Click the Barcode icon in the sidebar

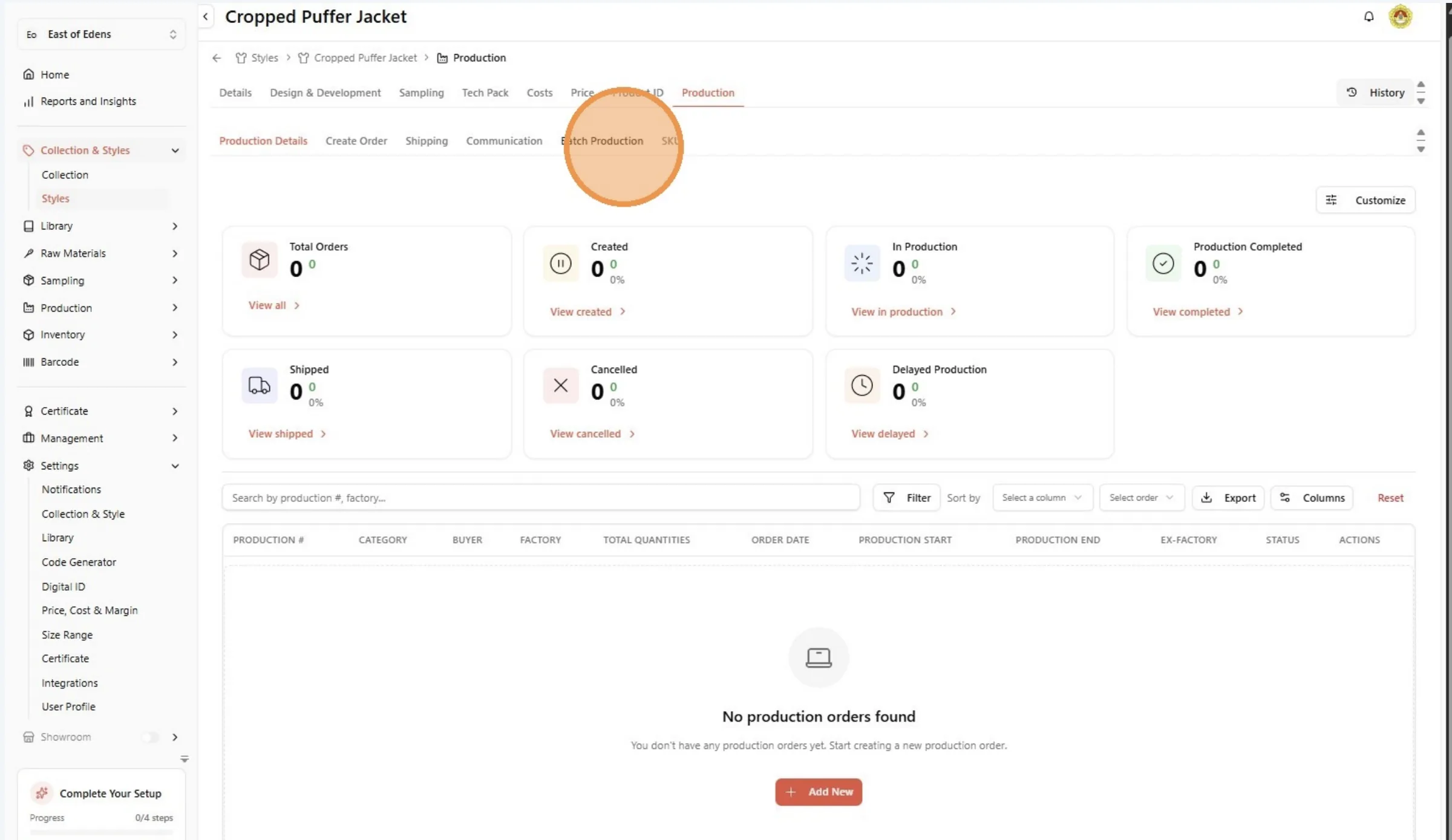click(28, 362)
